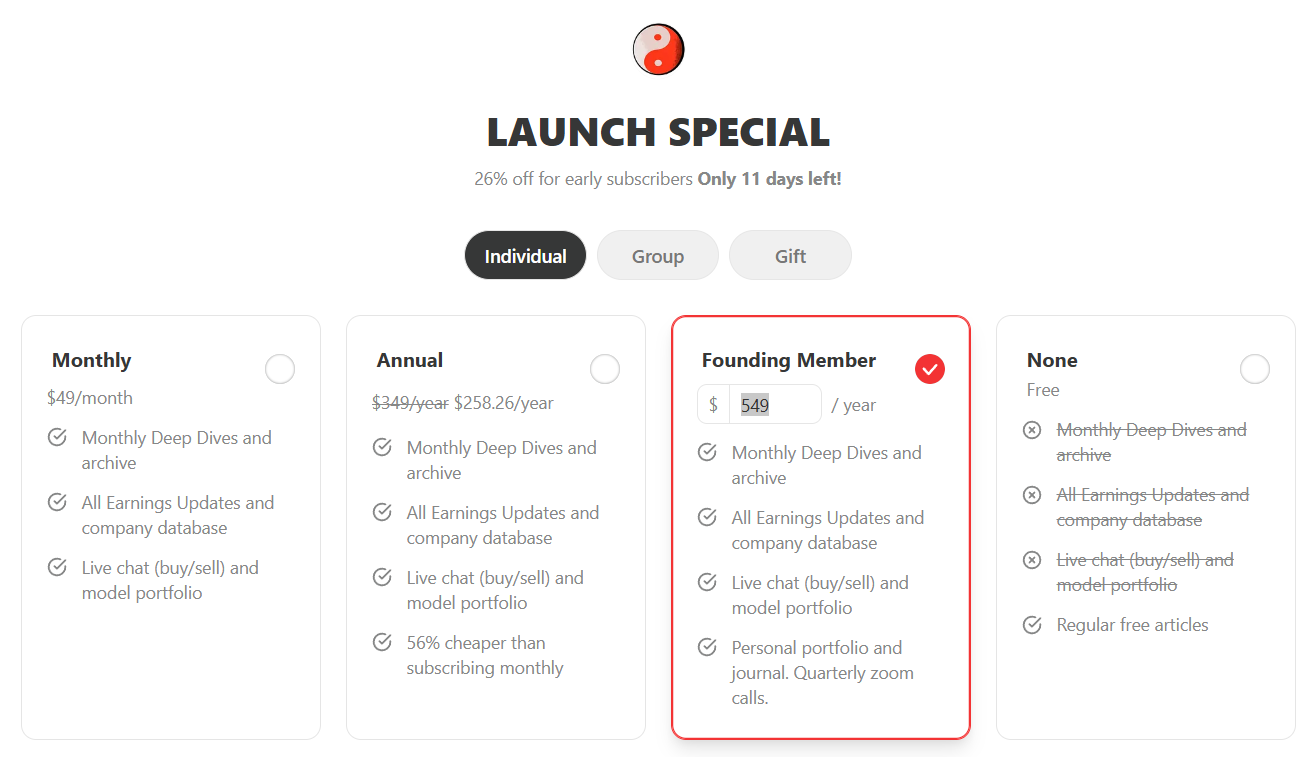Click check icon beside Annual's All Earnings Updates
The height and width of the screenshot is (757, 1313).
point(382,512)
